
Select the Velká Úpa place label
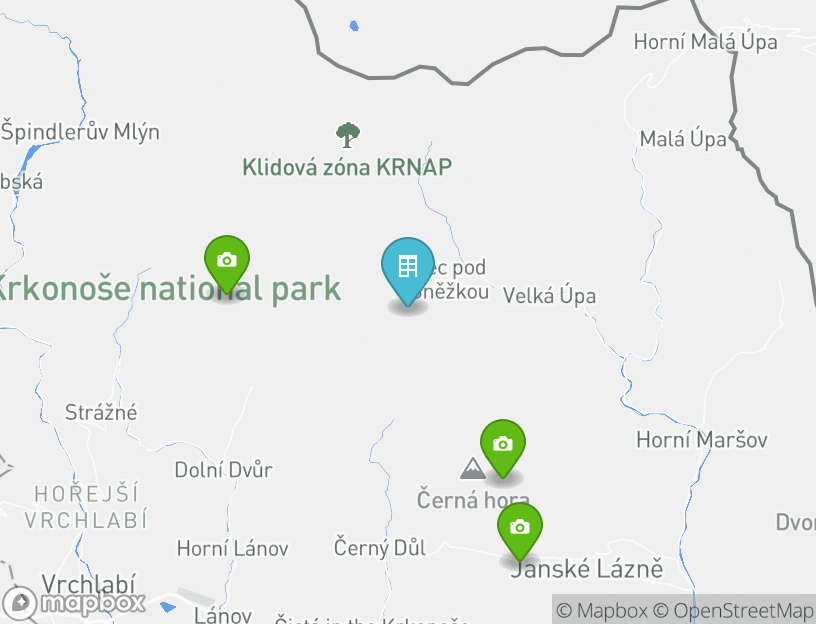tap(549, 296)
